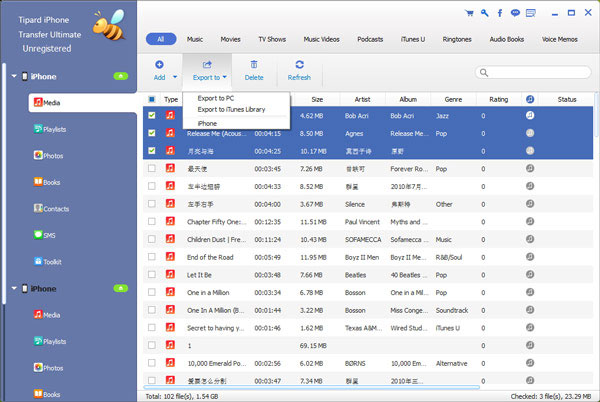Choose Export to iTunes Library
This screenshot has width=600, height=402.
point(231,109)
